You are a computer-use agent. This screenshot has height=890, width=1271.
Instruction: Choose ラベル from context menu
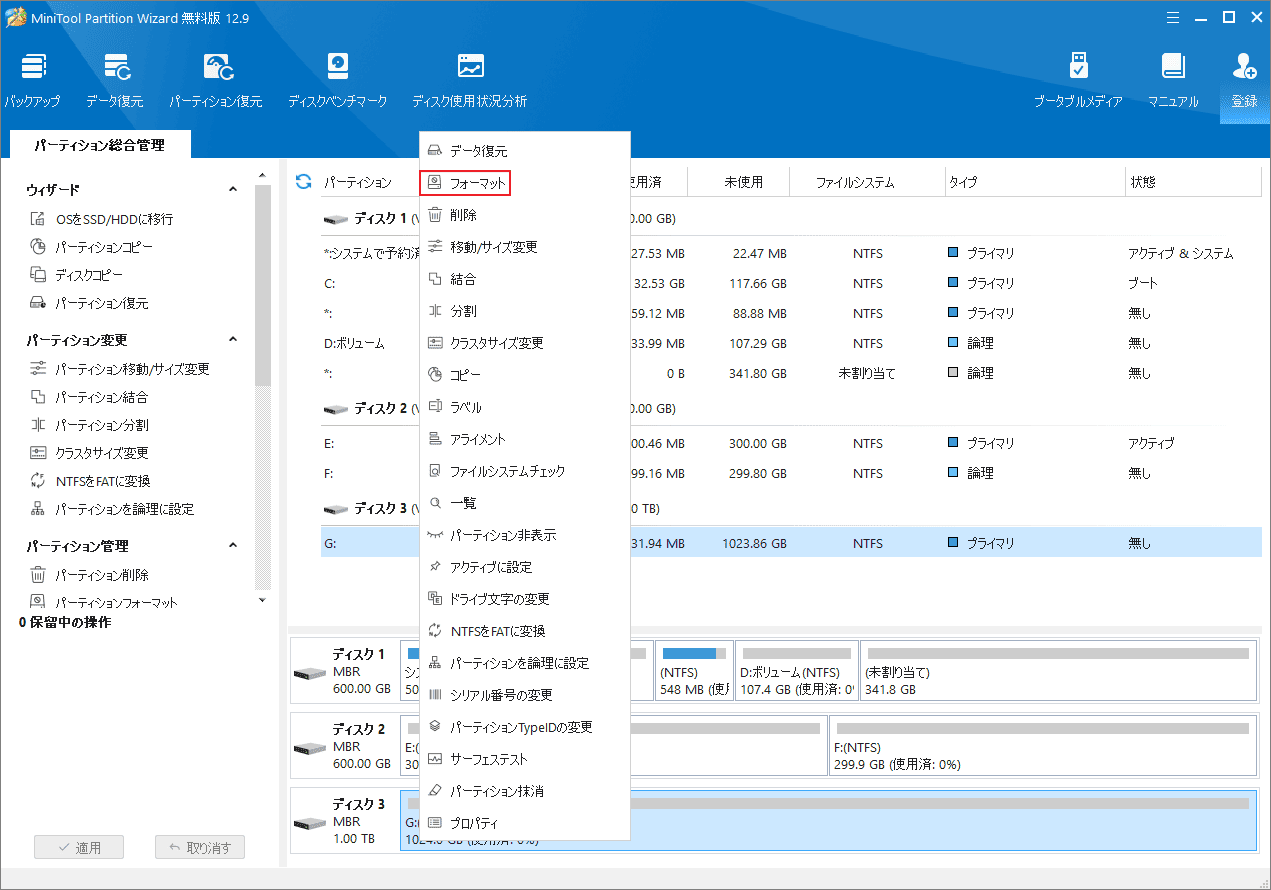(525, 407)
